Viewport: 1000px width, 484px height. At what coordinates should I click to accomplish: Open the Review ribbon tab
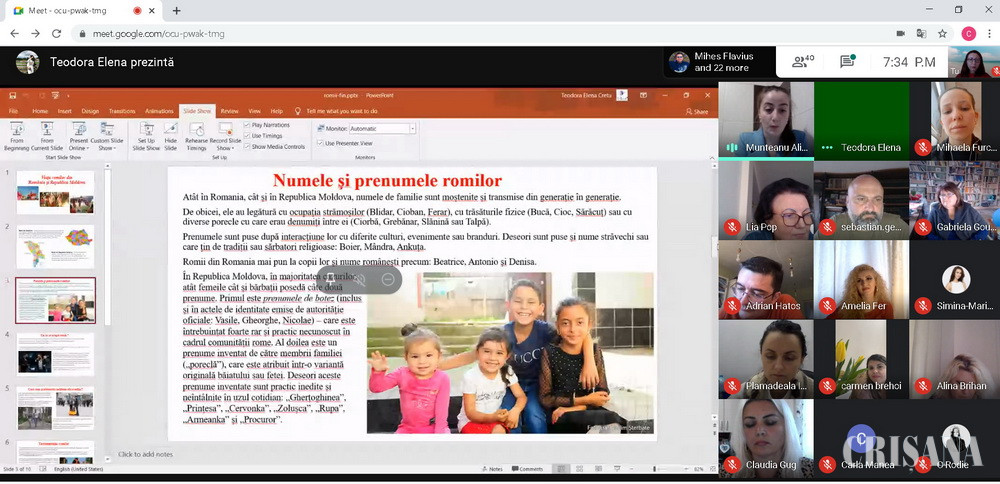point(229,111)
